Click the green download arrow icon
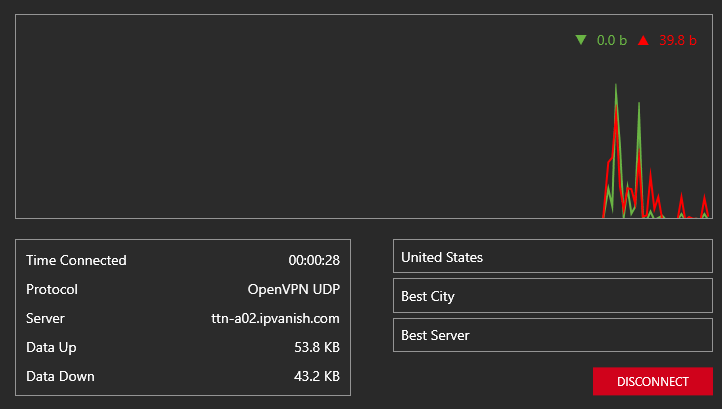 click(581, 40)
